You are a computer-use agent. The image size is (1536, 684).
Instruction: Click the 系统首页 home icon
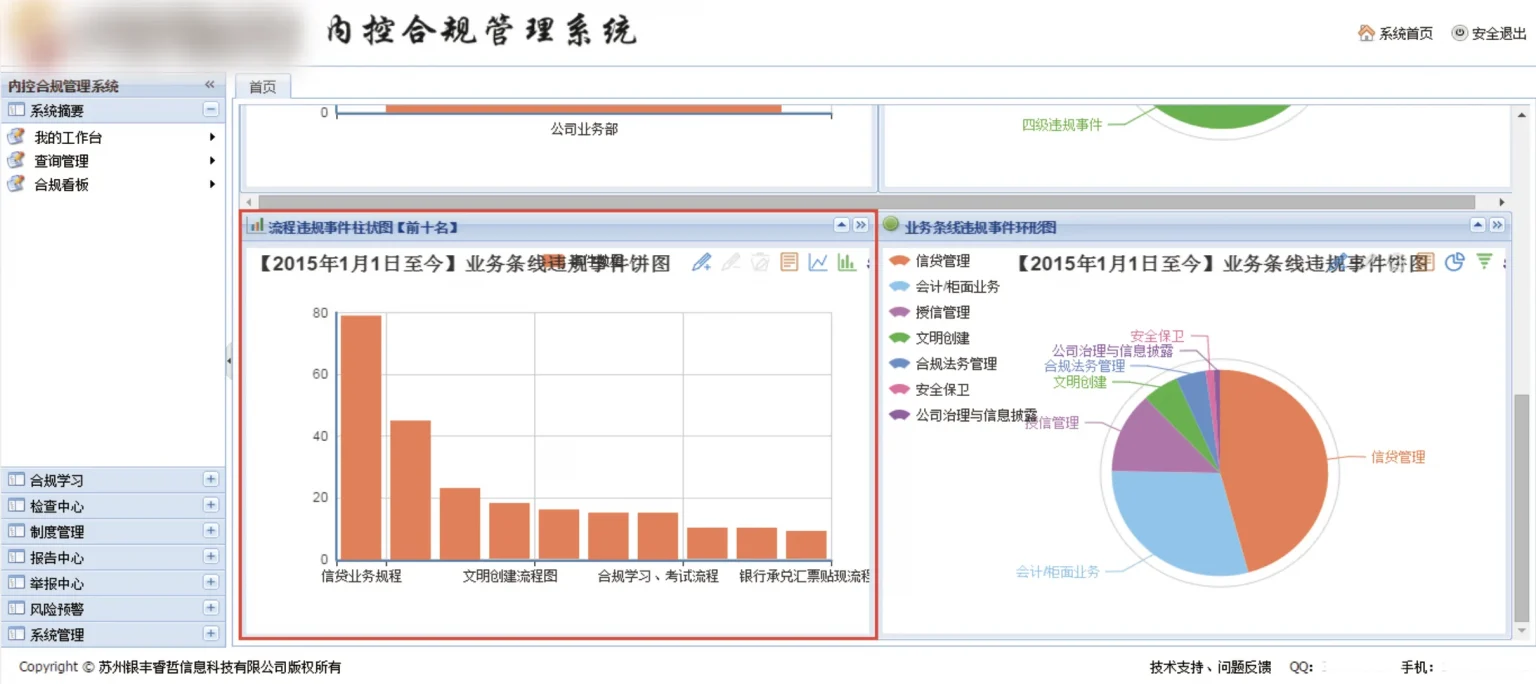point(1366,33)
